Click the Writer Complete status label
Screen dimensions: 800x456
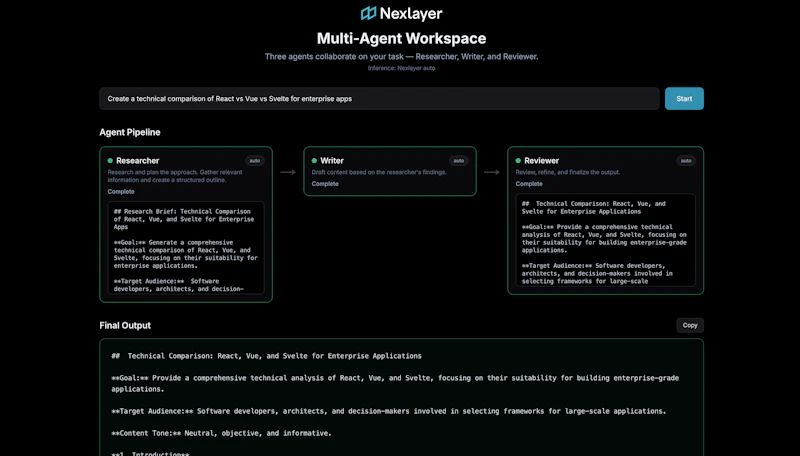point(325,184)
